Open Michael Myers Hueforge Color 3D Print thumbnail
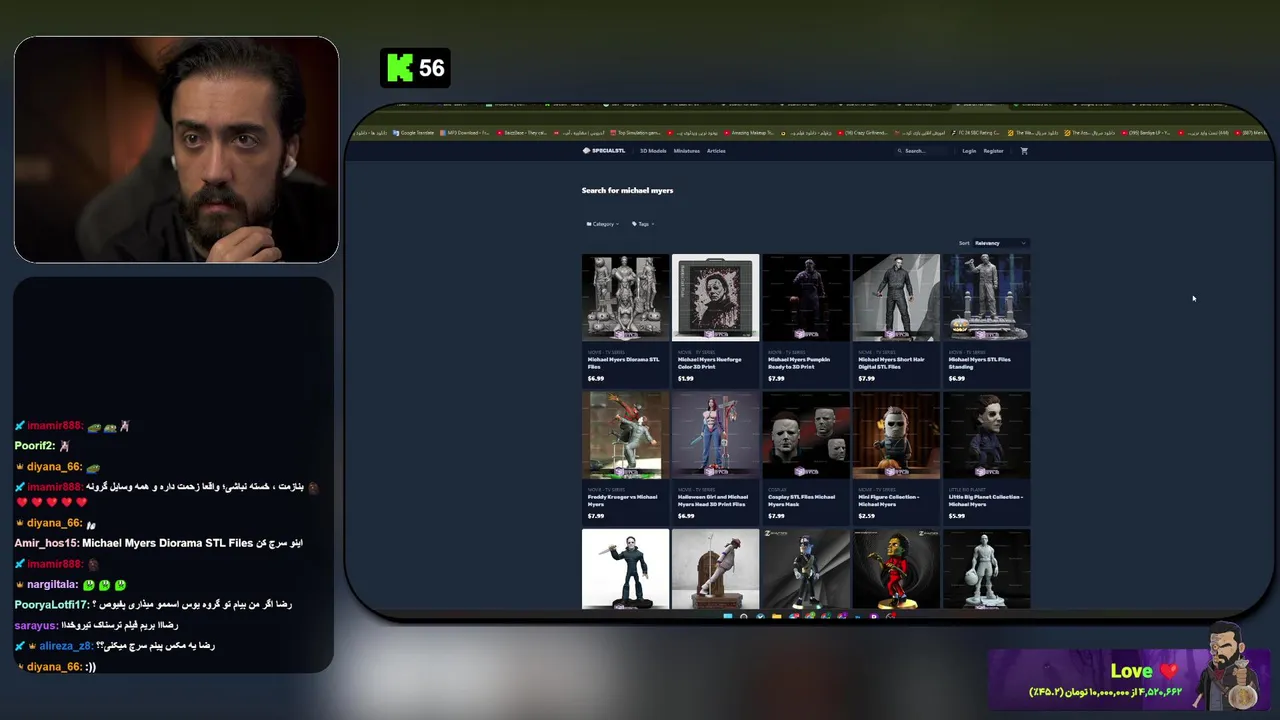This screenshot has width=1280, height=720. click(715, 297)
